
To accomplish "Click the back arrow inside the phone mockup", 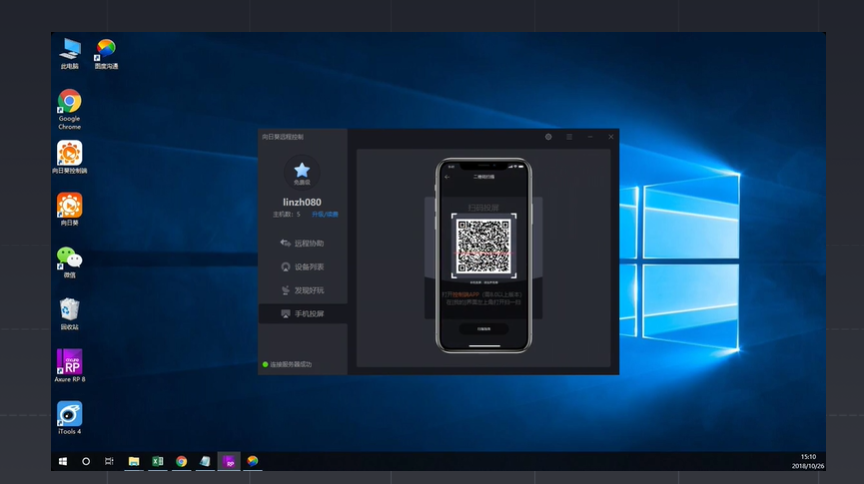I will tap(447, 177).
